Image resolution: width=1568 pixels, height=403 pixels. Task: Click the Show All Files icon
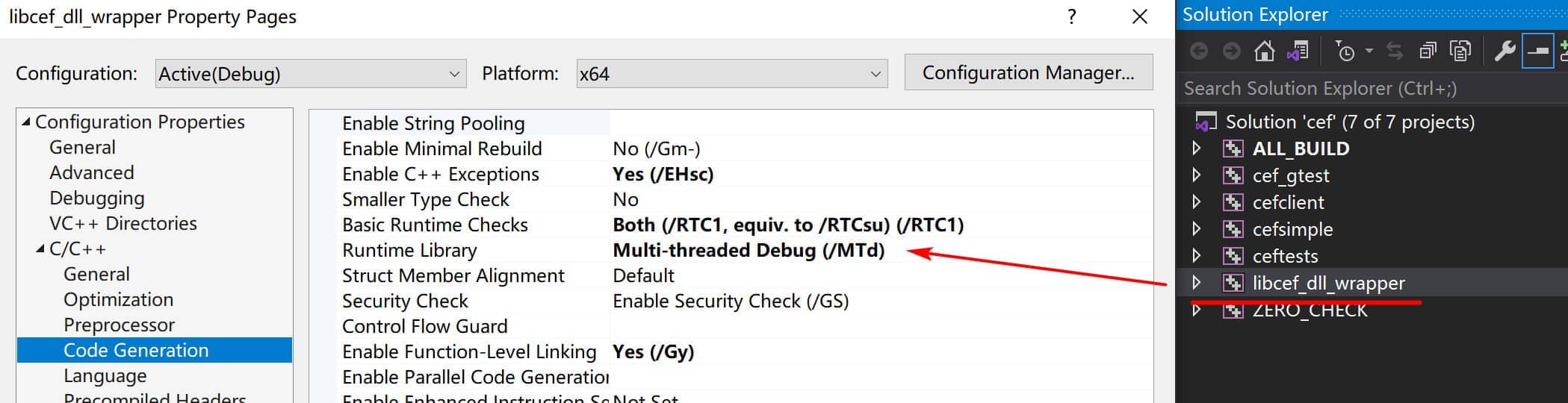coord(1460,51)
